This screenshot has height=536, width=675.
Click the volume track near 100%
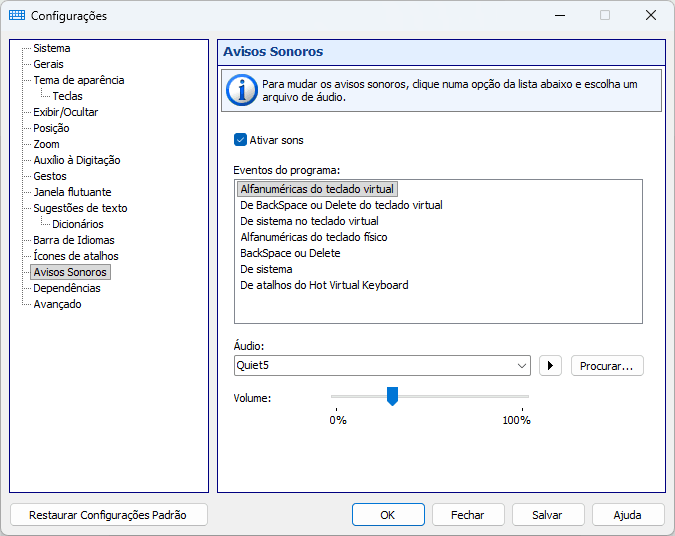click(520, 397)
